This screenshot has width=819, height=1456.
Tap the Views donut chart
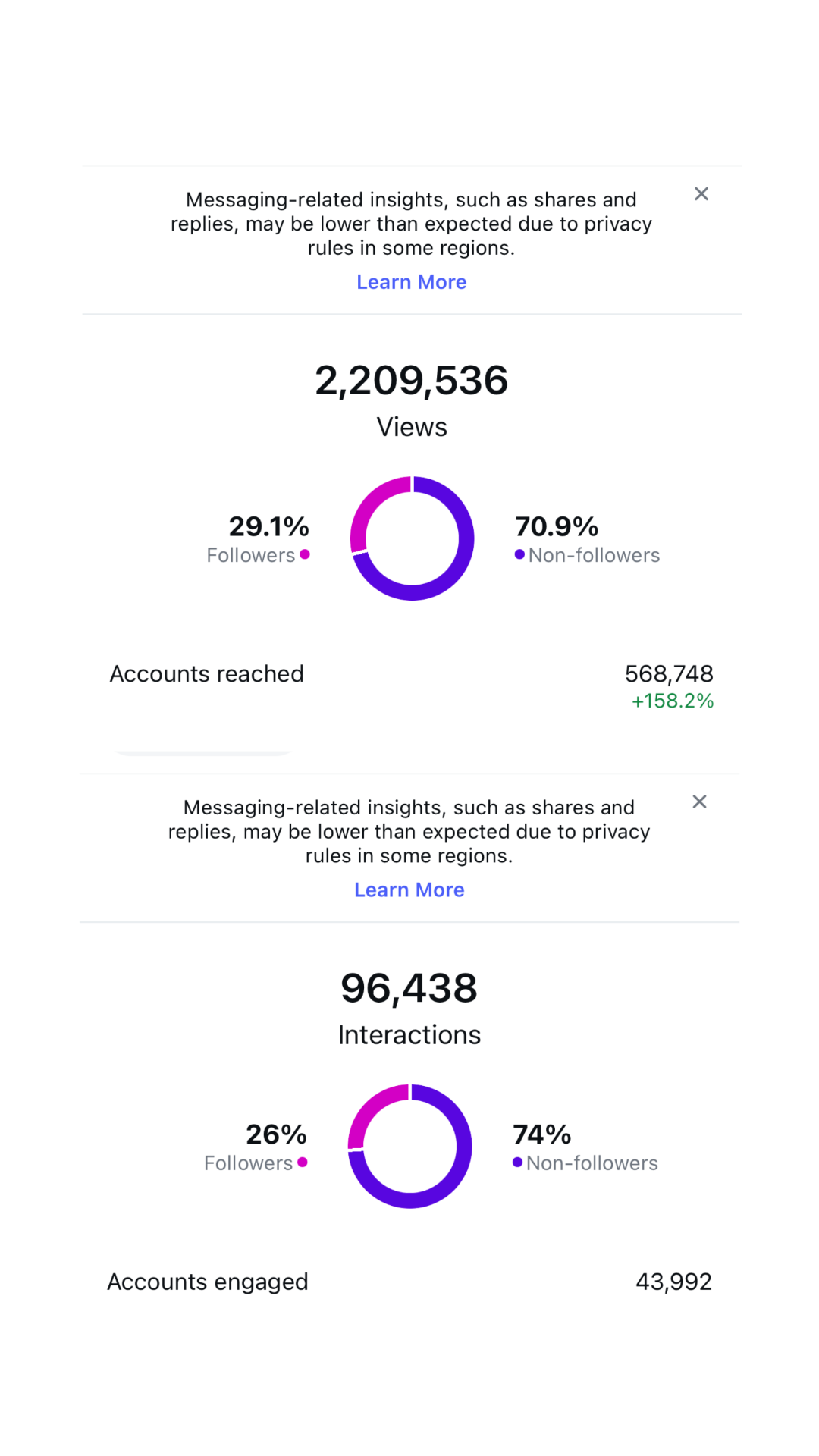pos(412,538)
